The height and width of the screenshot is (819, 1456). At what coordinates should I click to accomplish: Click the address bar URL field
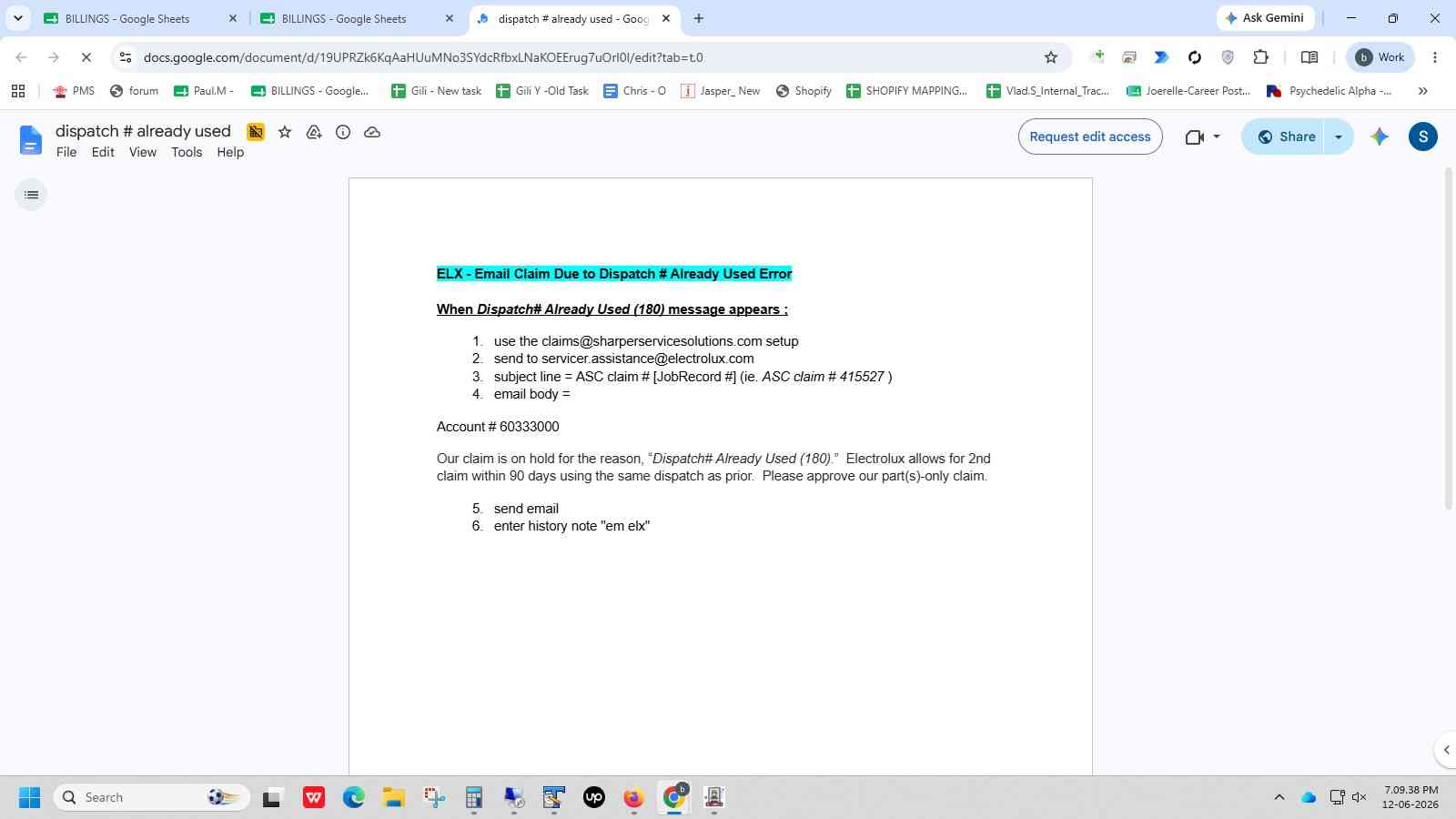click(x=582, y=57)
